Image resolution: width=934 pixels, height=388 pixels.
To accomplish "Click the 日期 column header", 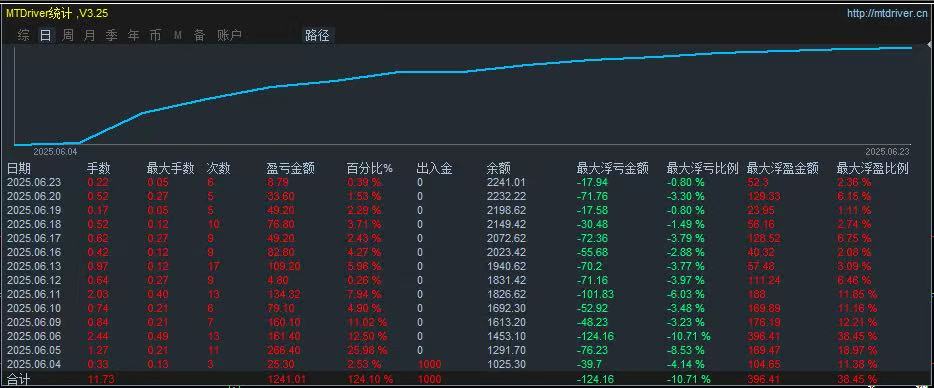I will tap(18, 169).
